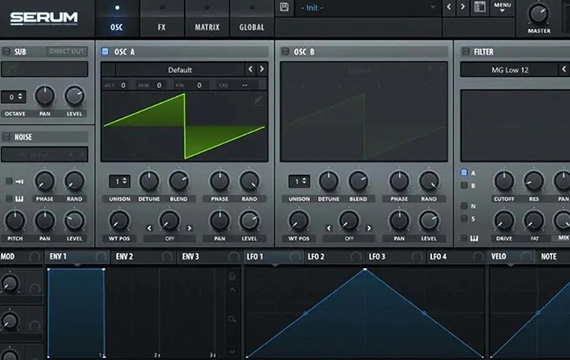
Task: Switch to the OSC tab
Action: click(x=117, y=19)
